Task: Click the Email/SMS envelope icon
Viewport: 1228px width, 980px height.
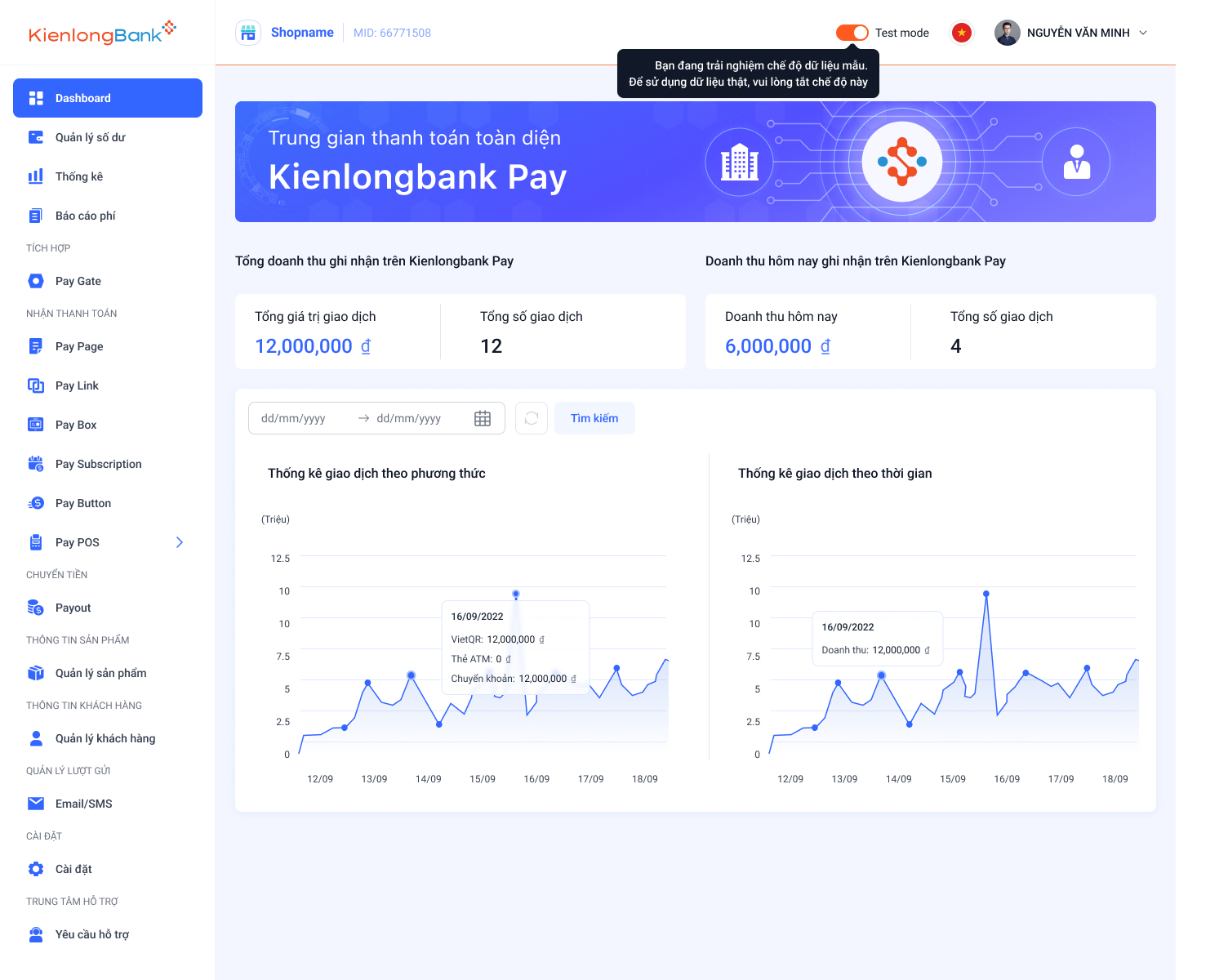Action: [x=36, y=804]
